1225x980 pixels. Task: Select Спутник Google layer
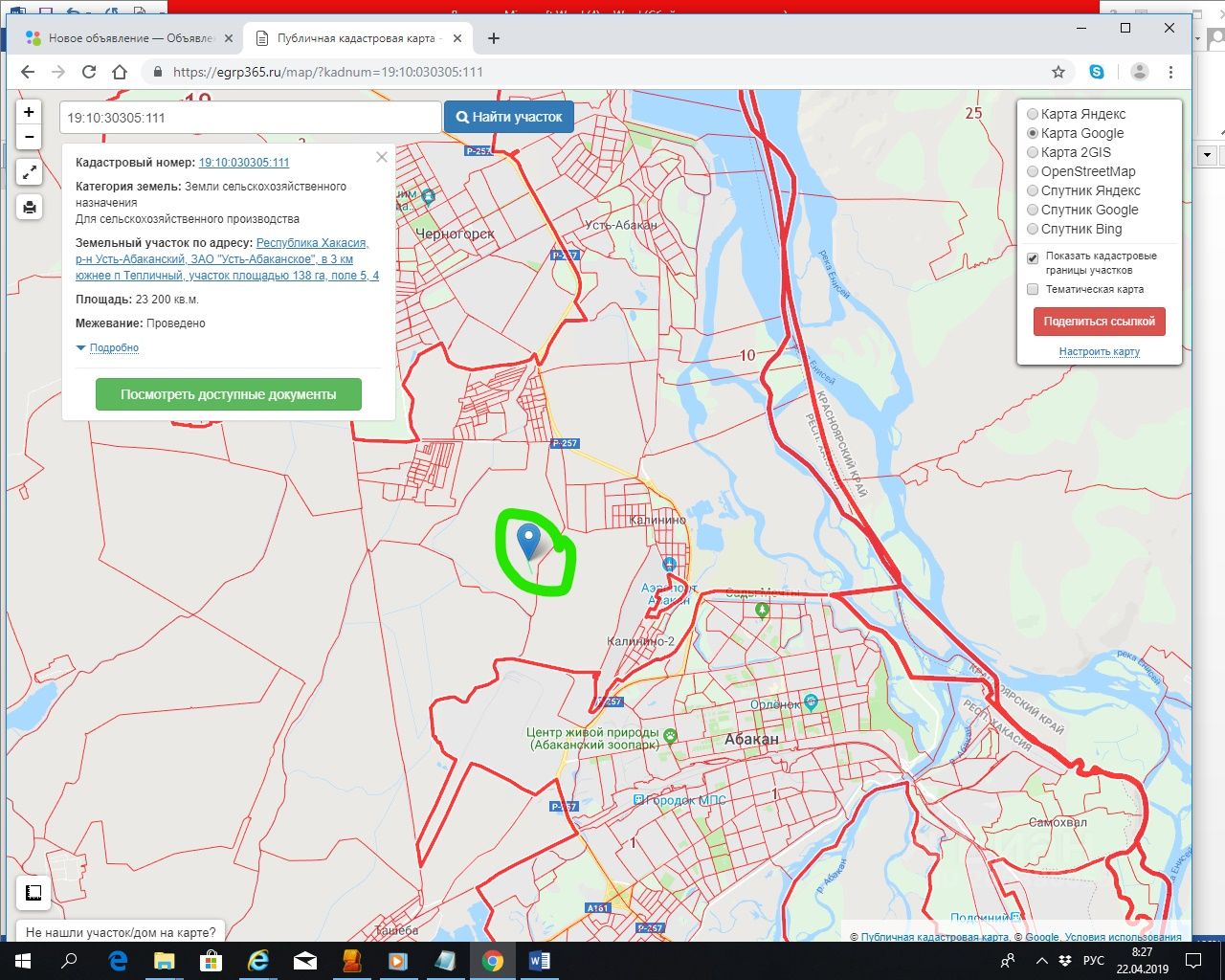click(1033, 210)
